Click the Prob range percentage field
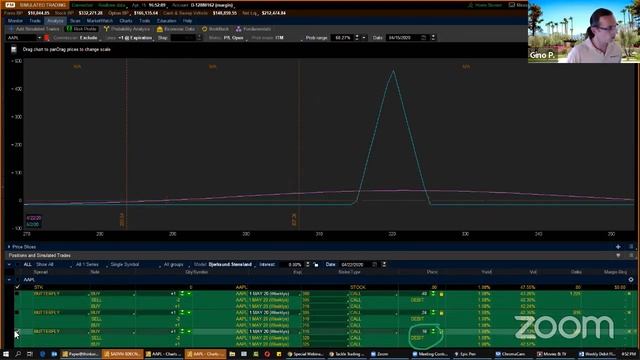This screenshot has height=360, width=640. tap(342, 38)
